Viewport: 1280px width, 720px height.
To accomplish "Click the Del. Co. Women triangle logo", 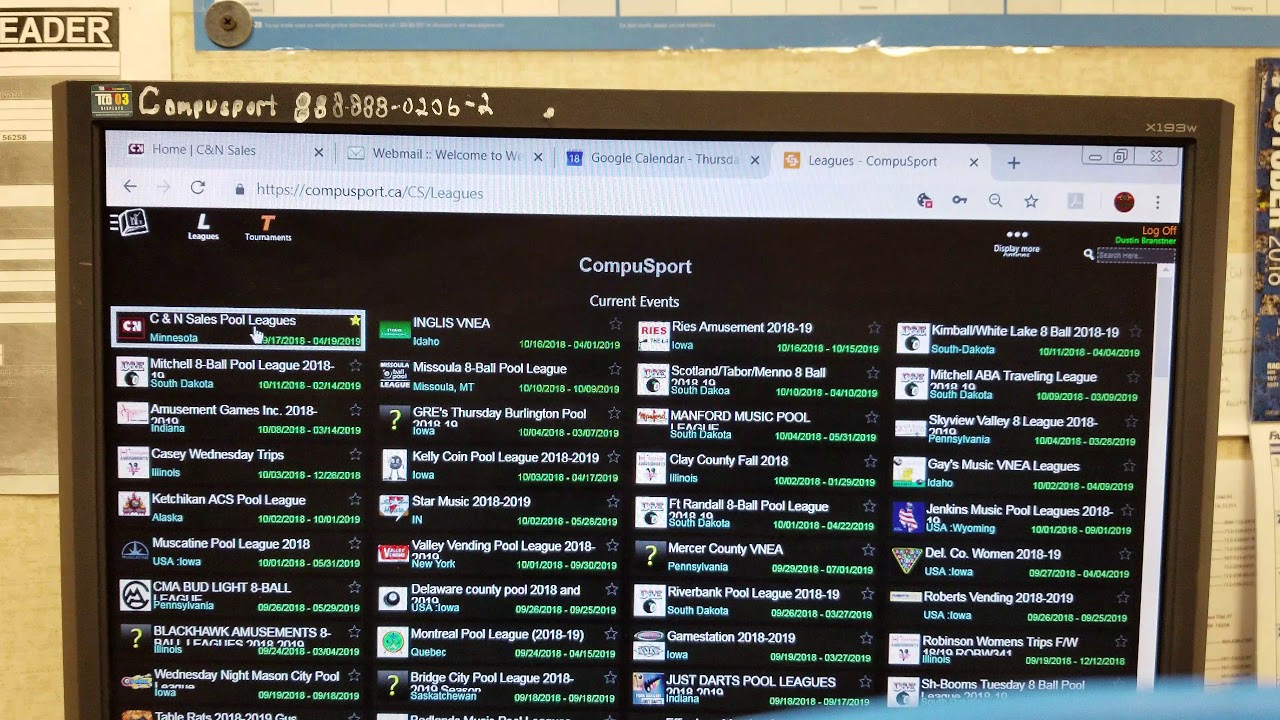I will [906, 560].
